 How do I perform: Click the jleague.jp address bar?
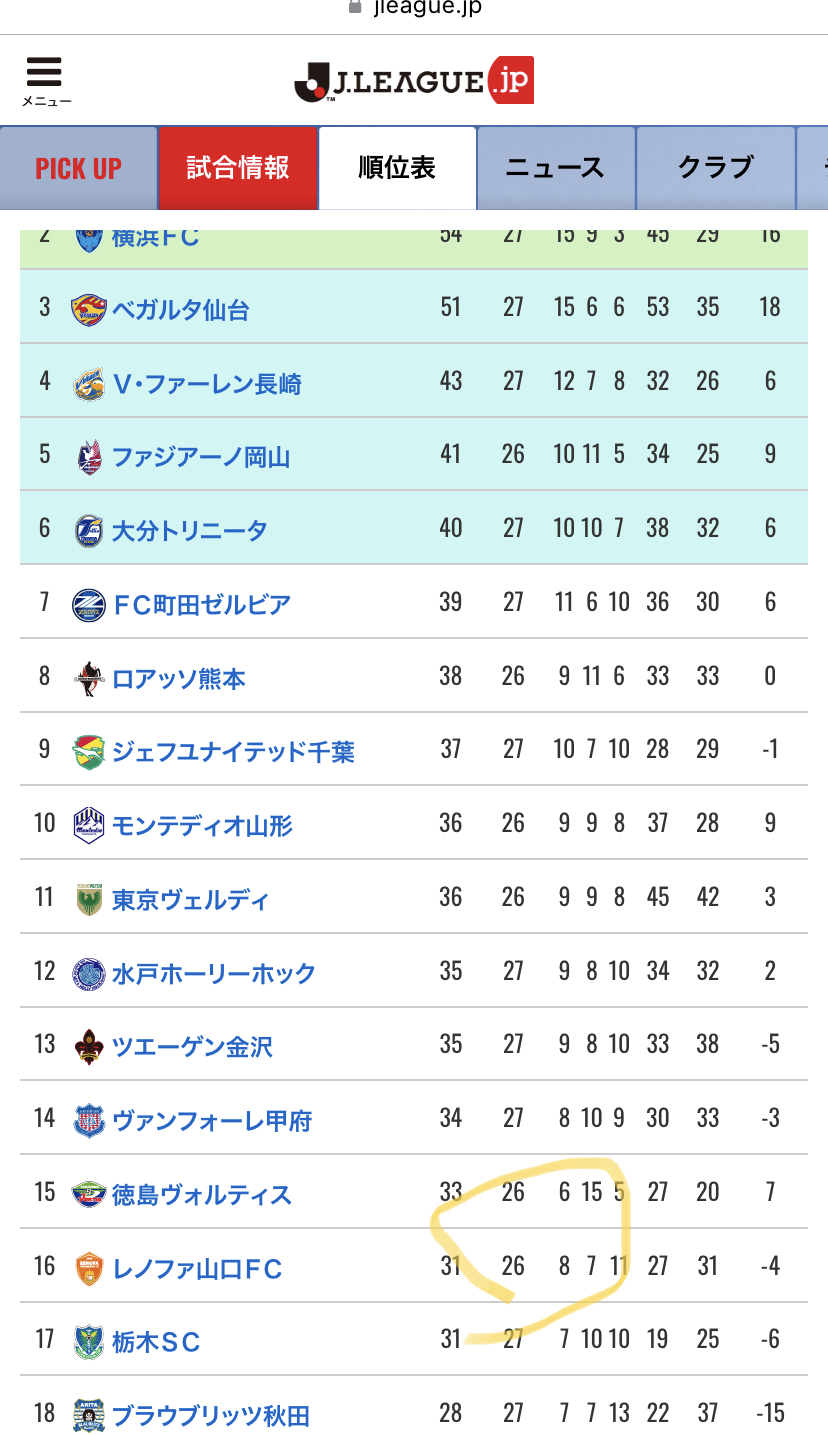pos(414,8)
